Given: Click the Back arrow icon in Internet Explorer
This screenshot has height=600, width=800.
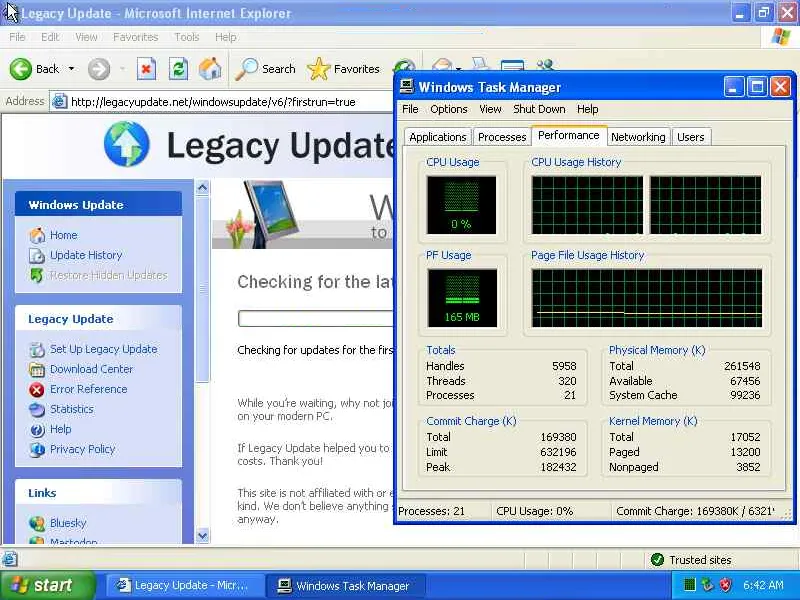Looking at the screenshot, I should pyautogui.click(x=20, y=69).
